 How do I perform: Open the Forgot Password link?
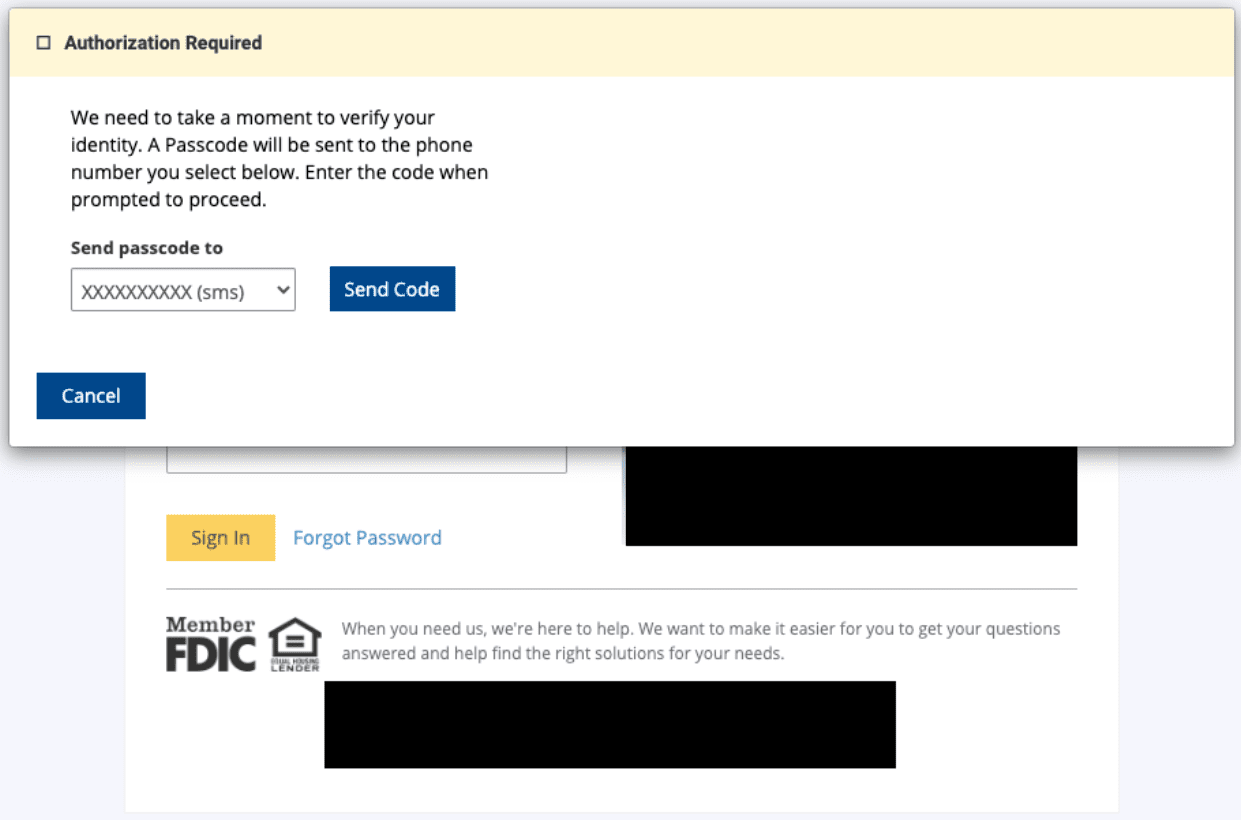[x=367, y=538]
